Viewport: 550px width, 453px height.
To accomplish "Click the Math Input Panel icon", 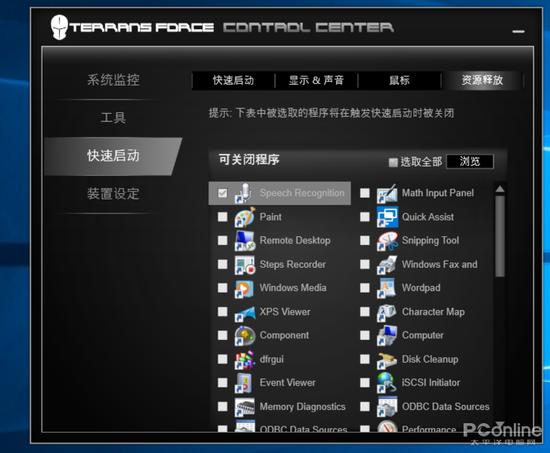I will tap(387, 193).
